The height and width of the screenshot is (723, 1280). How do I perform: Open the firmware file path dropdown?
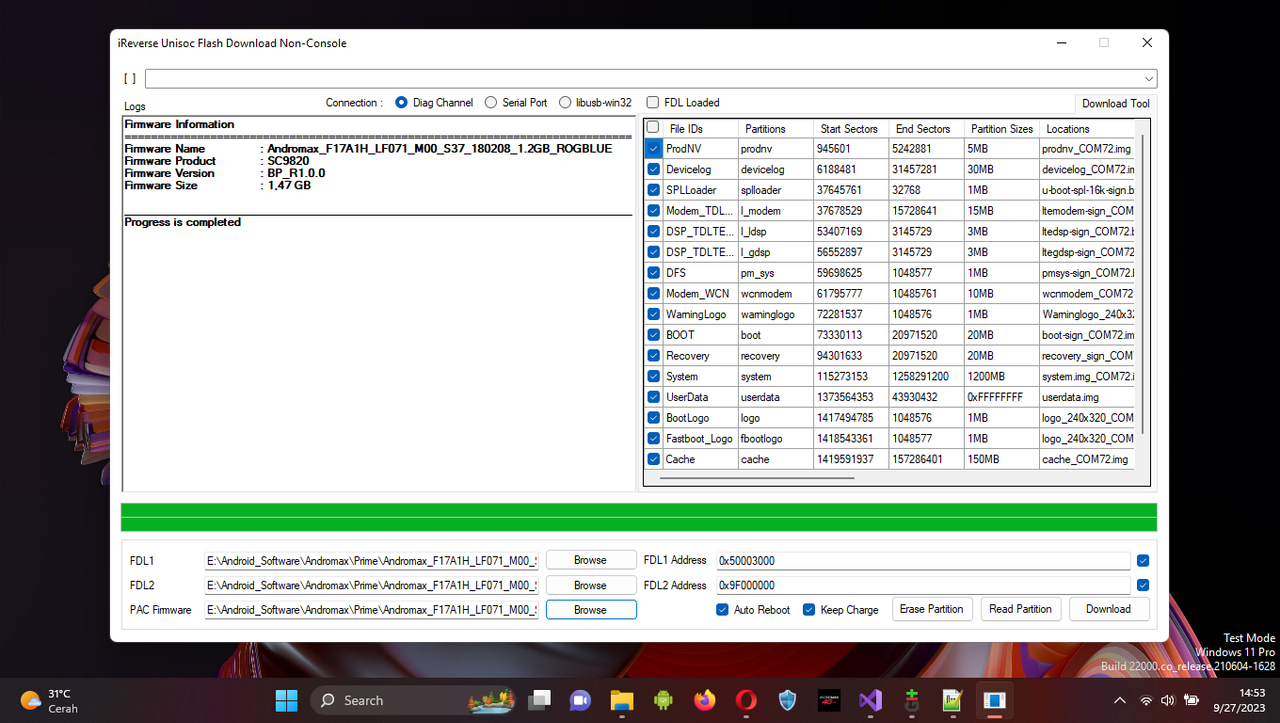[x=1149, y=78]
